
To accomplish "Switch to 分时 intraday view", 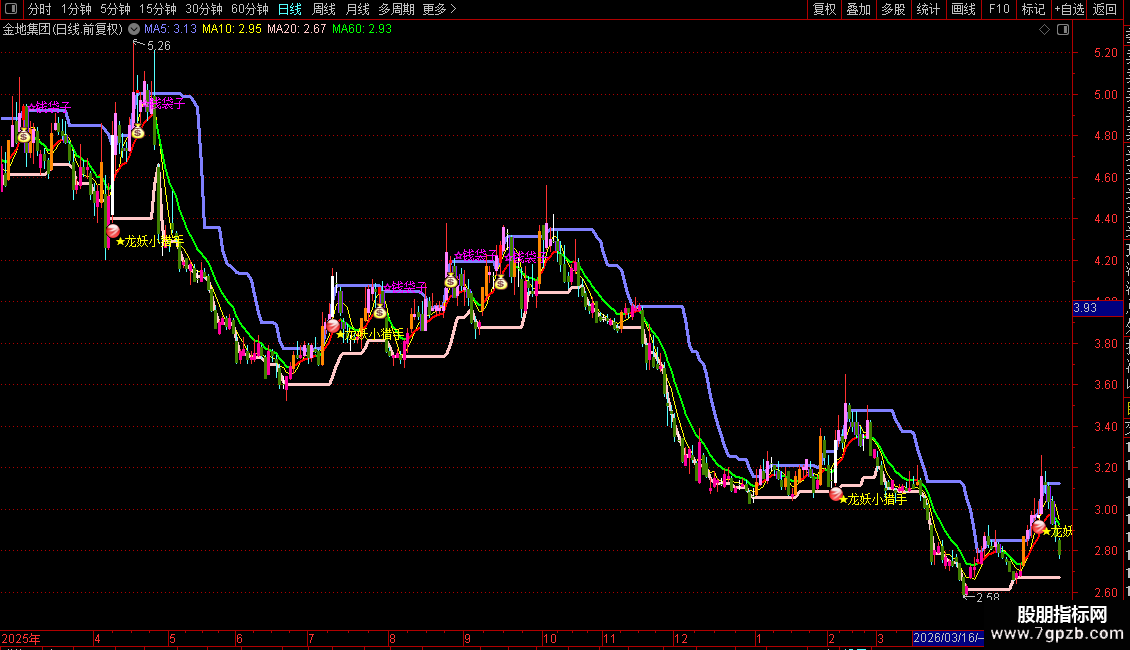I will coord(40,9).
